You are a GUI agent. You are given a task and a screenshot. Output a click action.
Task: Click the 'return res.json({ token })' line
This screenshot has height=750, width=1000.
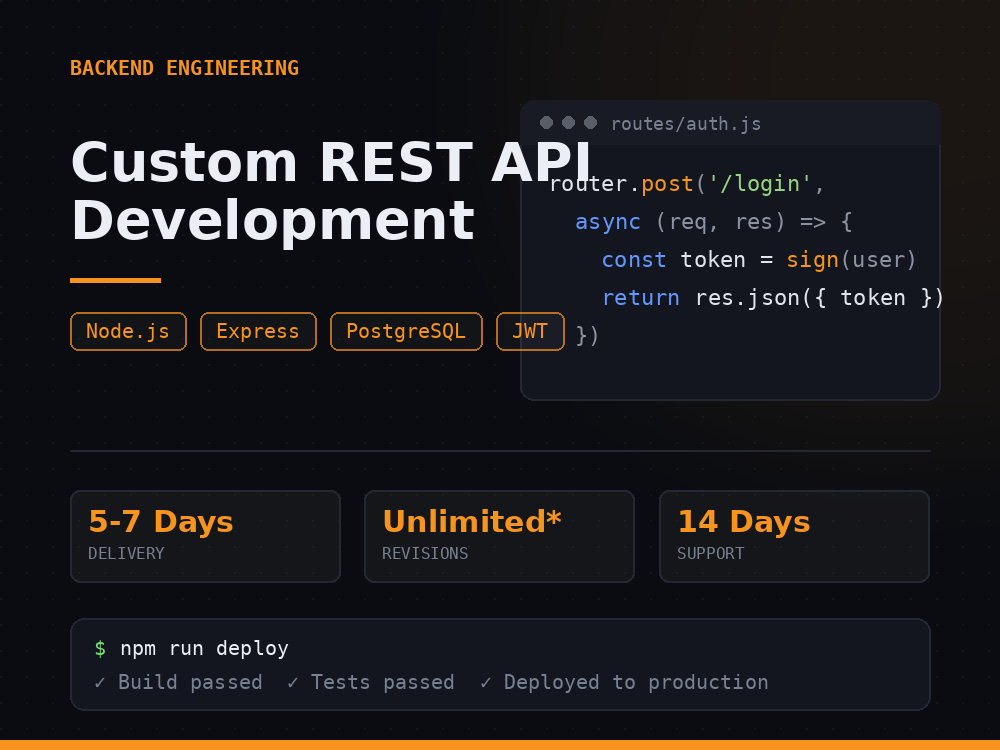click(773, 297)
